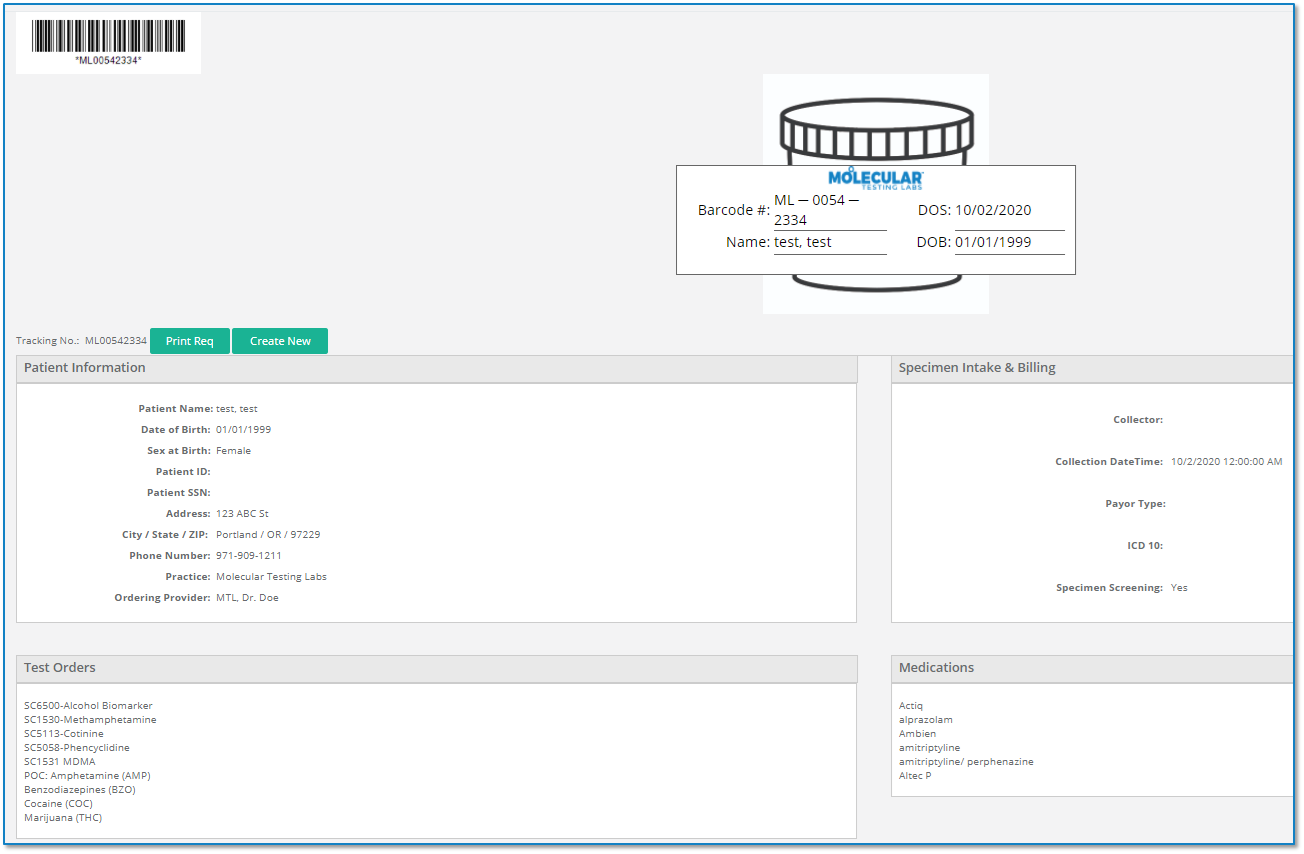Click the Medications panel header
Viewport: 1304px width, 854px height.
click(938, 668)
